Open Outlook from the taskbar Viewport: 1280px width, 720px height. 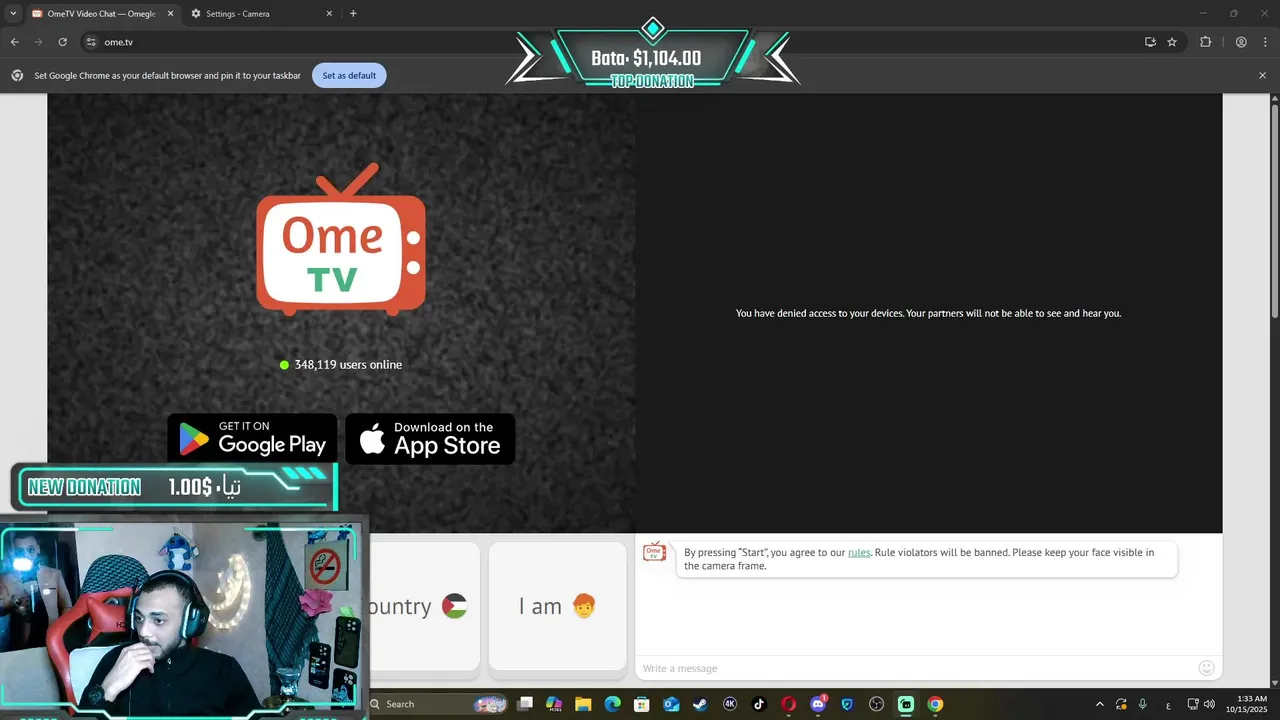tap(671, 704)
